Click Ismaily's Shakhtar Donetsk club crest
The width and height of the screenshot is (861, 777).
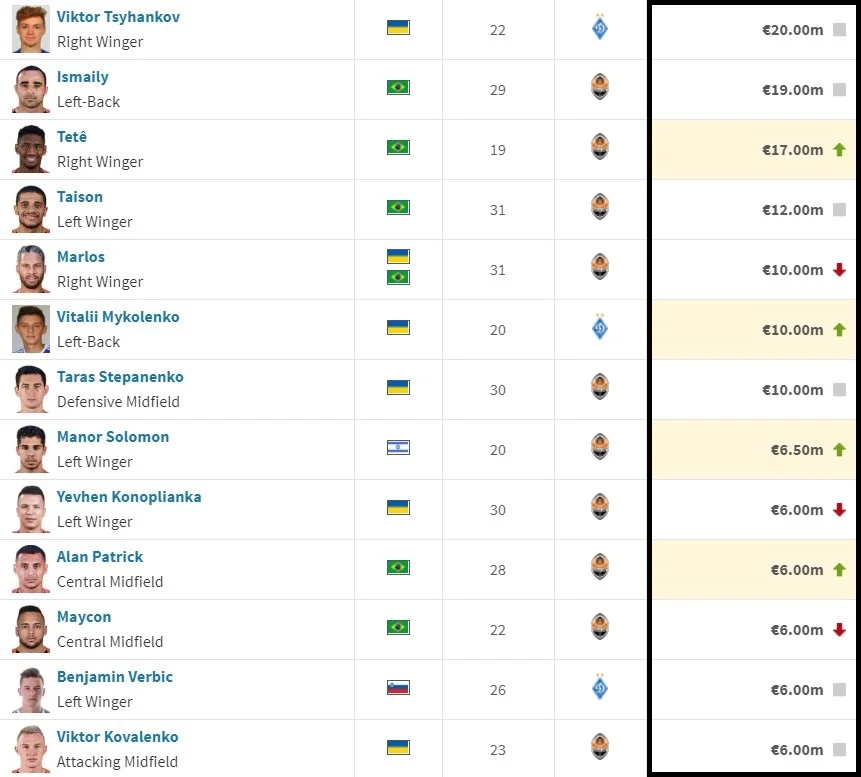click(600, 88)
